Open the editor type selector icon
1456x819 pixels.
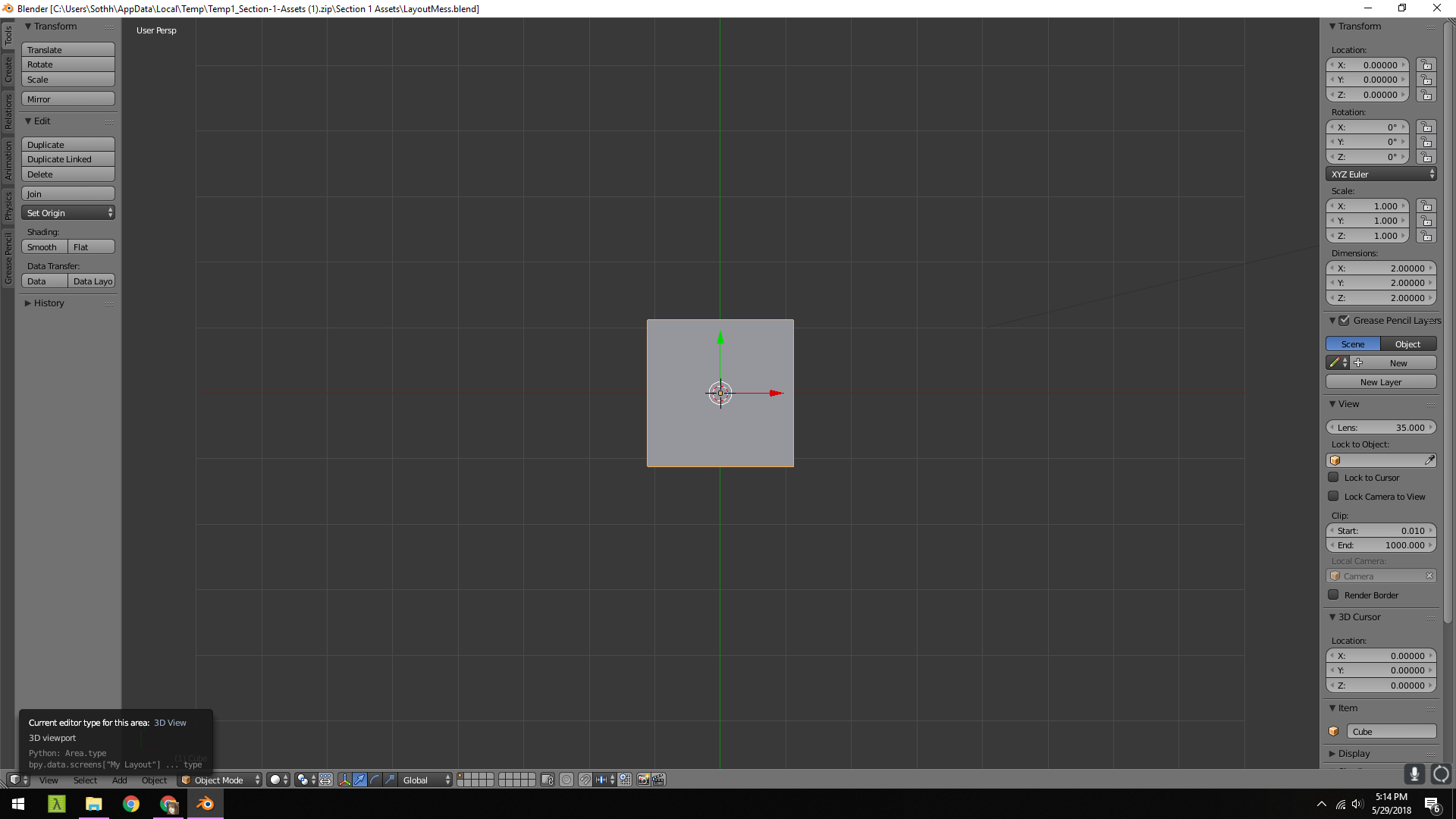pyautogui.click(x=17, y=780)
